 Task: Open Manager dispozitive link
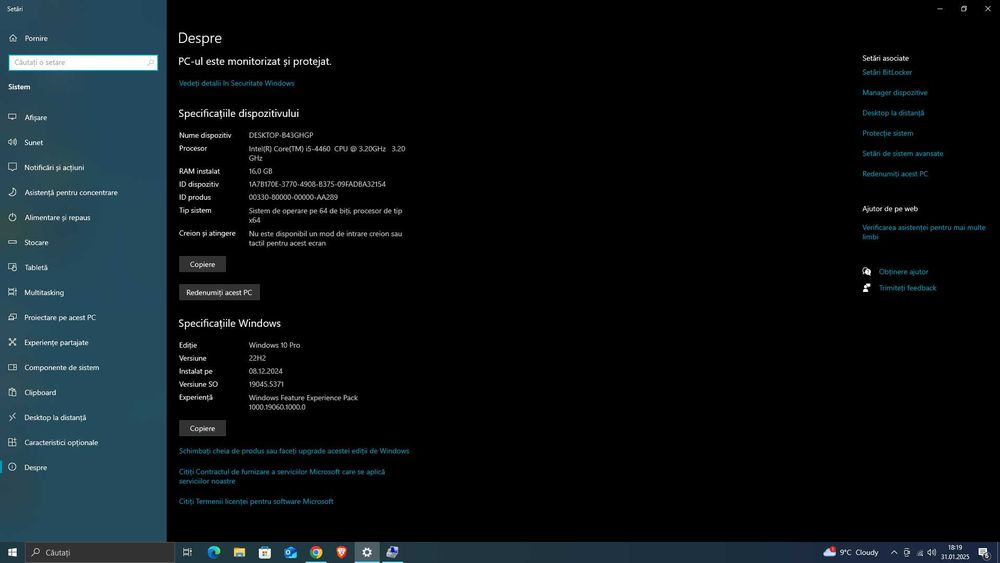coord(895,92)
